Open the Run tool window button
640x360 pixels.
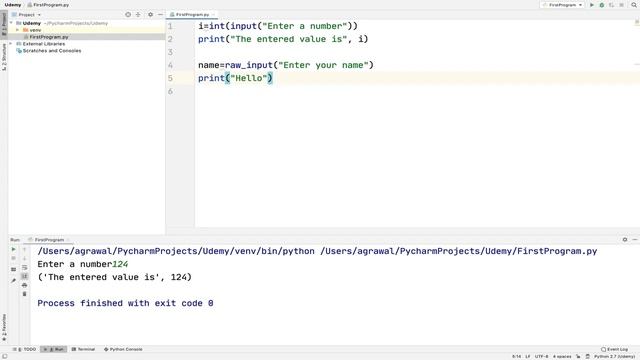coord(53,349)
